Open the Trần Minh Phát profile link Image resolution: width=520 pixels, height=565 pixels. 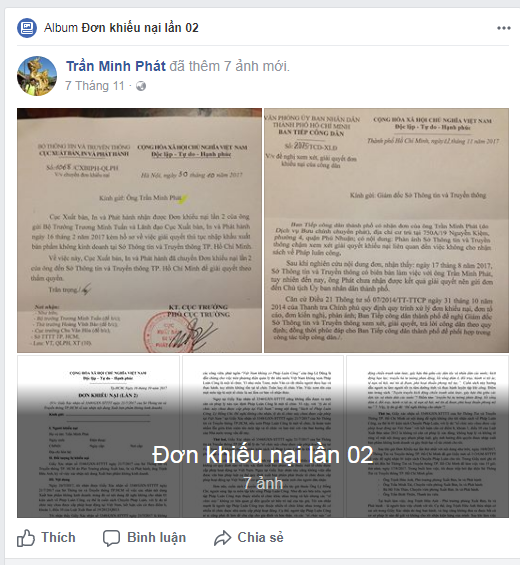click(x=116, y=66)
